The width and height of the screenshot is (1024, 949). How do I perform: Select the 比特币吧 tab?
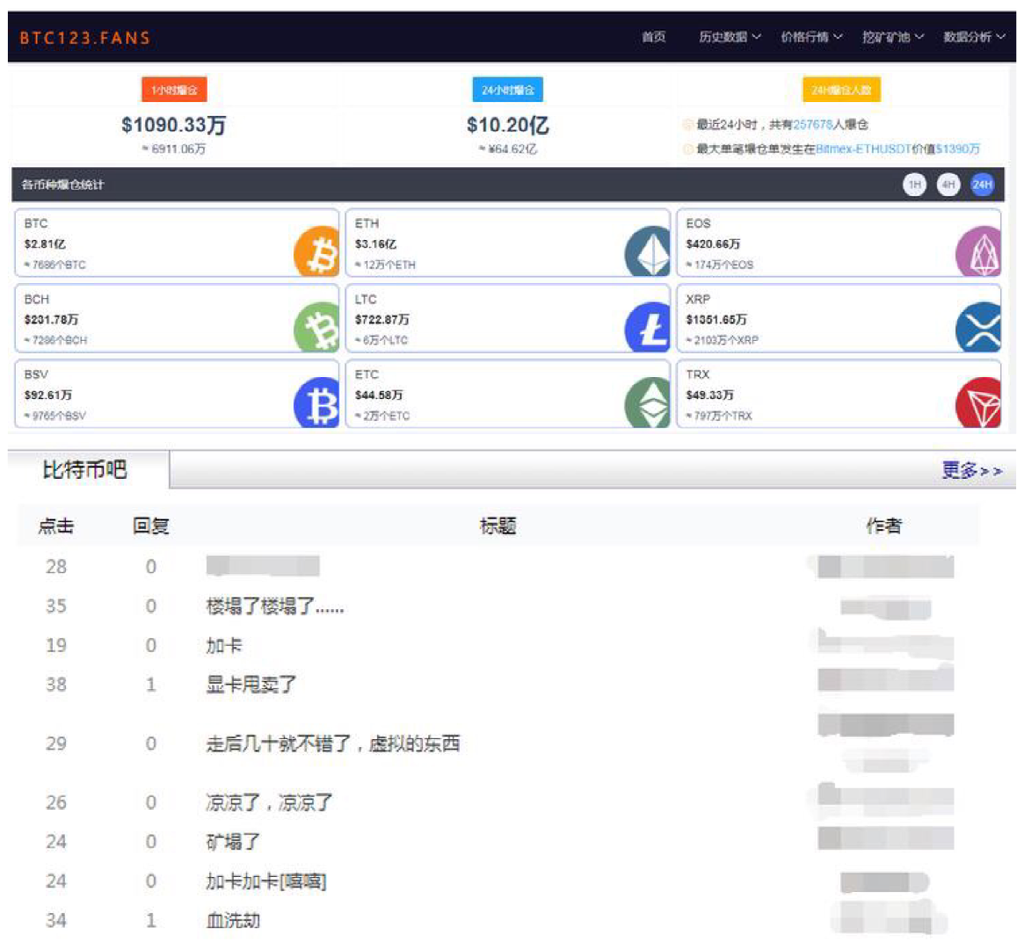click(x=85, y=470)
